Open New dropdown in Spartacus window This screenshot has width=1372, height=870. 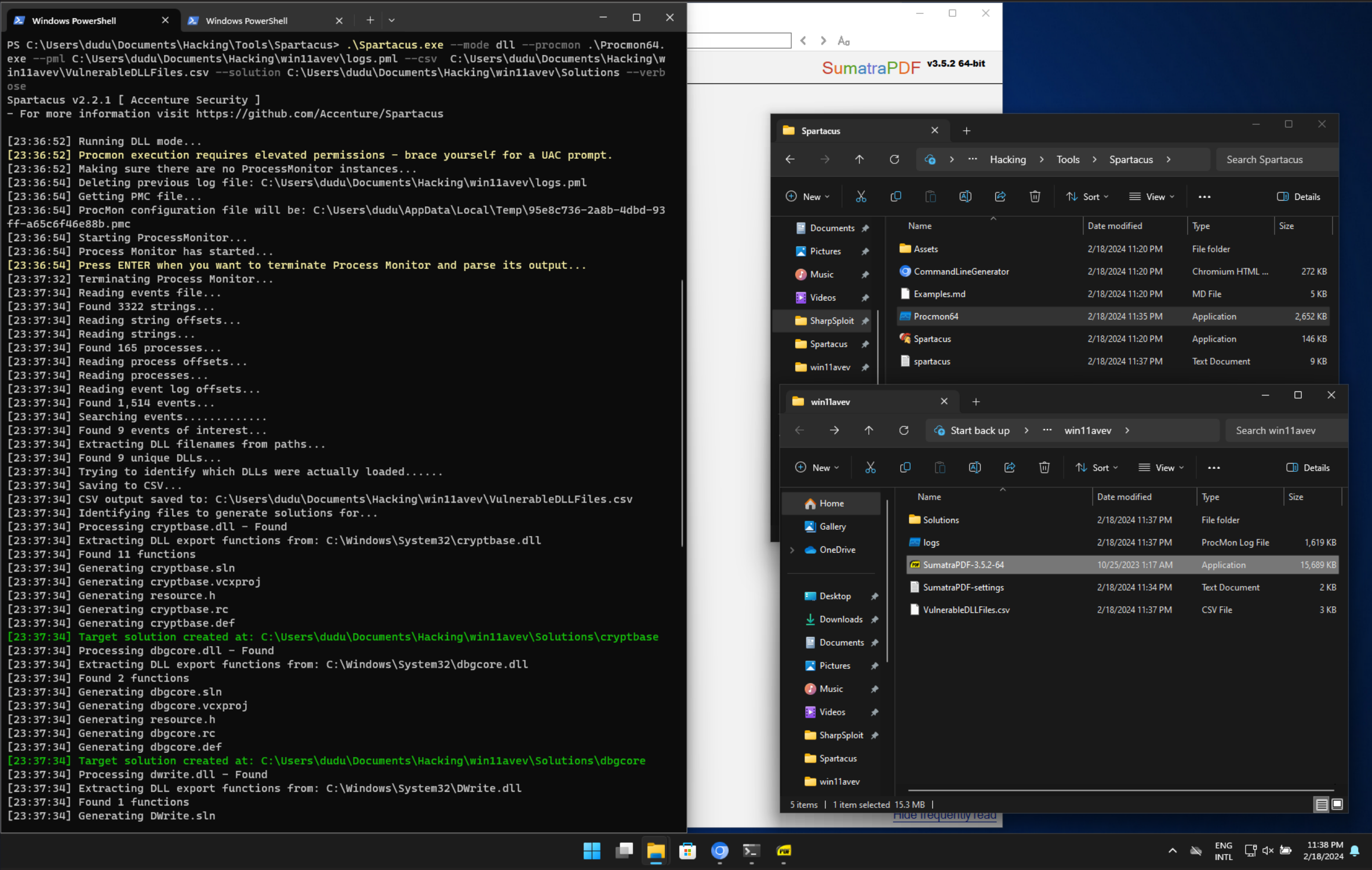coord(807,196)
